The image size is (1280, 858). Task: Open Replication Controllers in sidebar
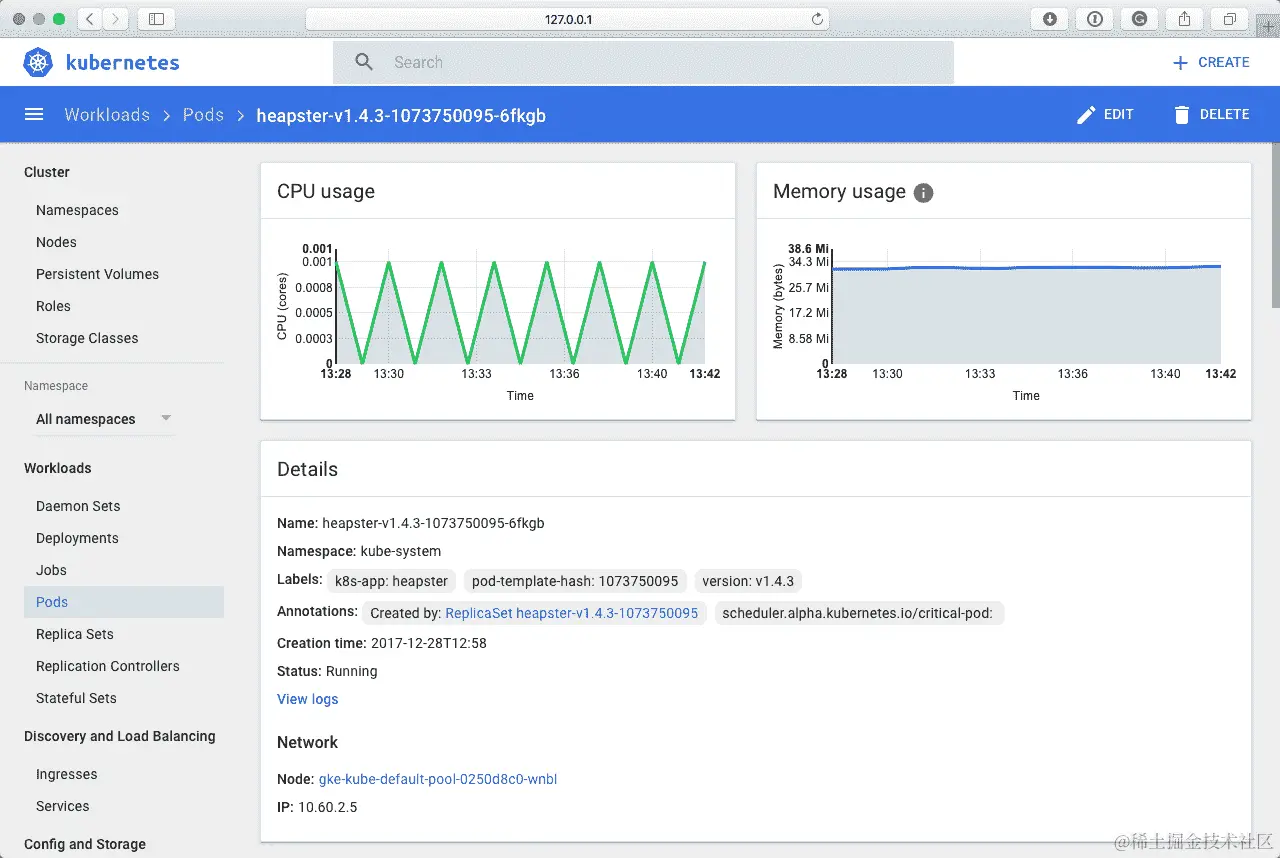point(108,666)
